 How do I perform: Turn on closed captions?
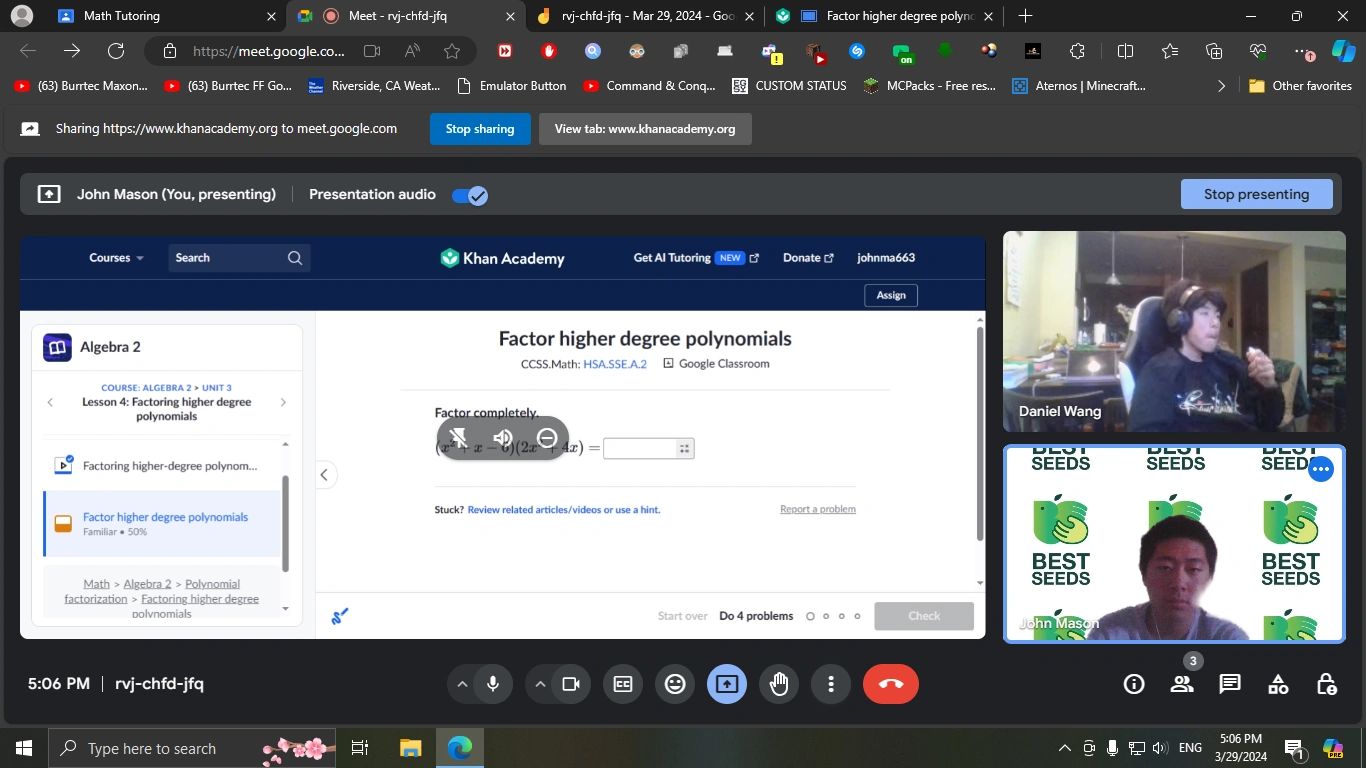pos(623,684)
